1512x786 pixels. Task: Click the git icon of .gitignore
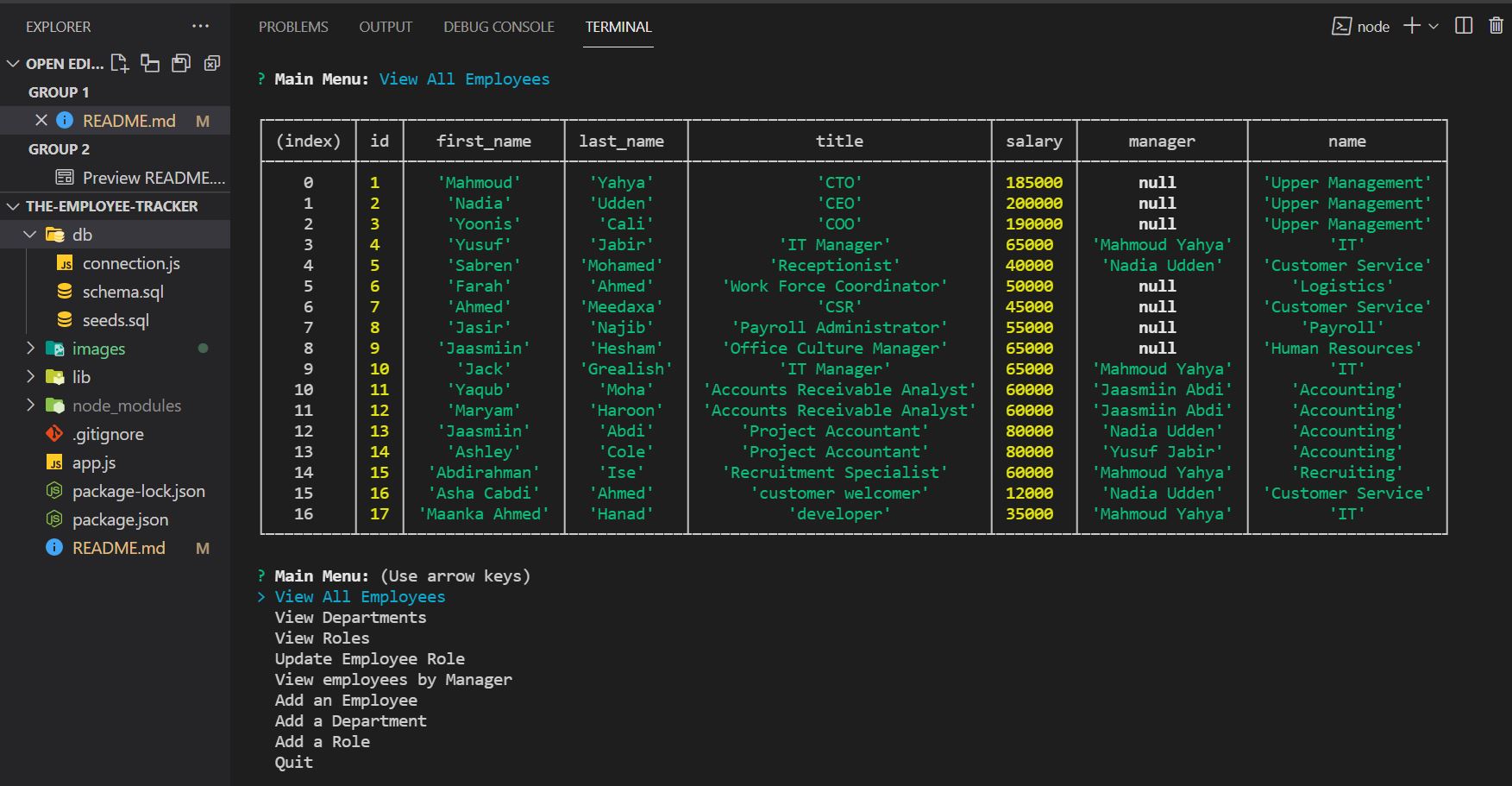[54, 434]
